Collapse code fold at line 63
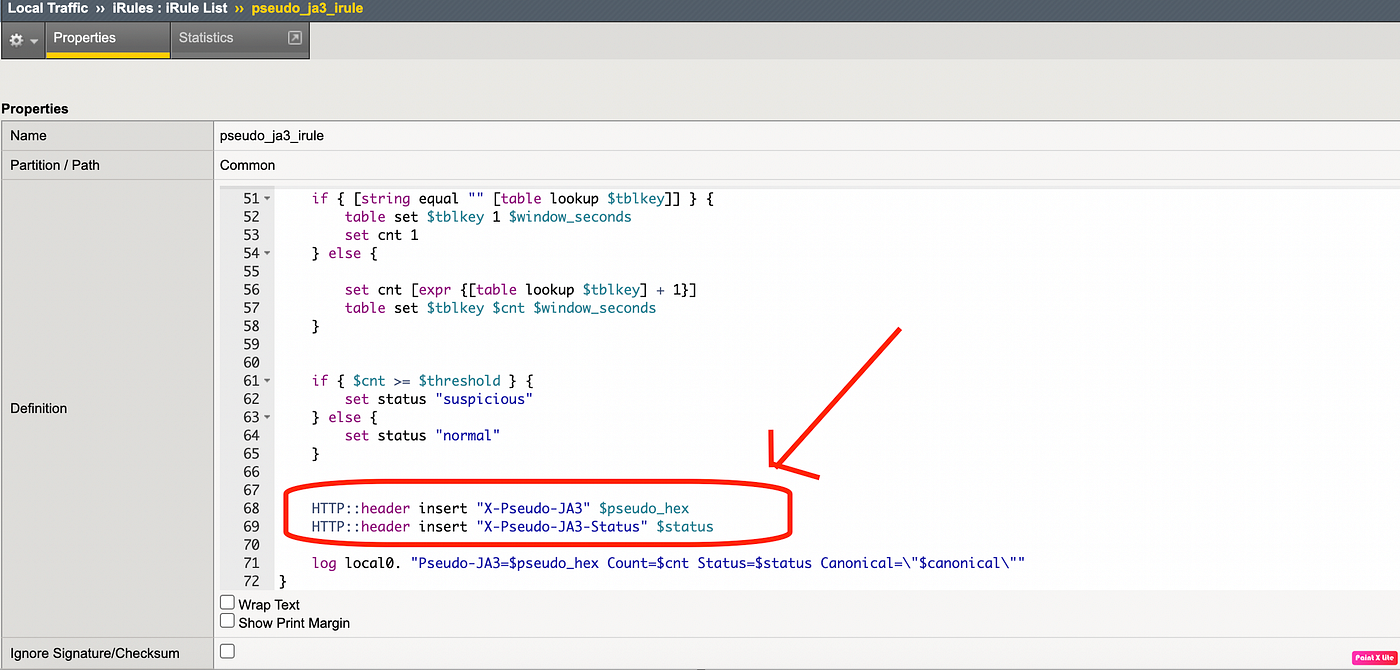The image size is (1400, 670). click(x=267, y=417)
